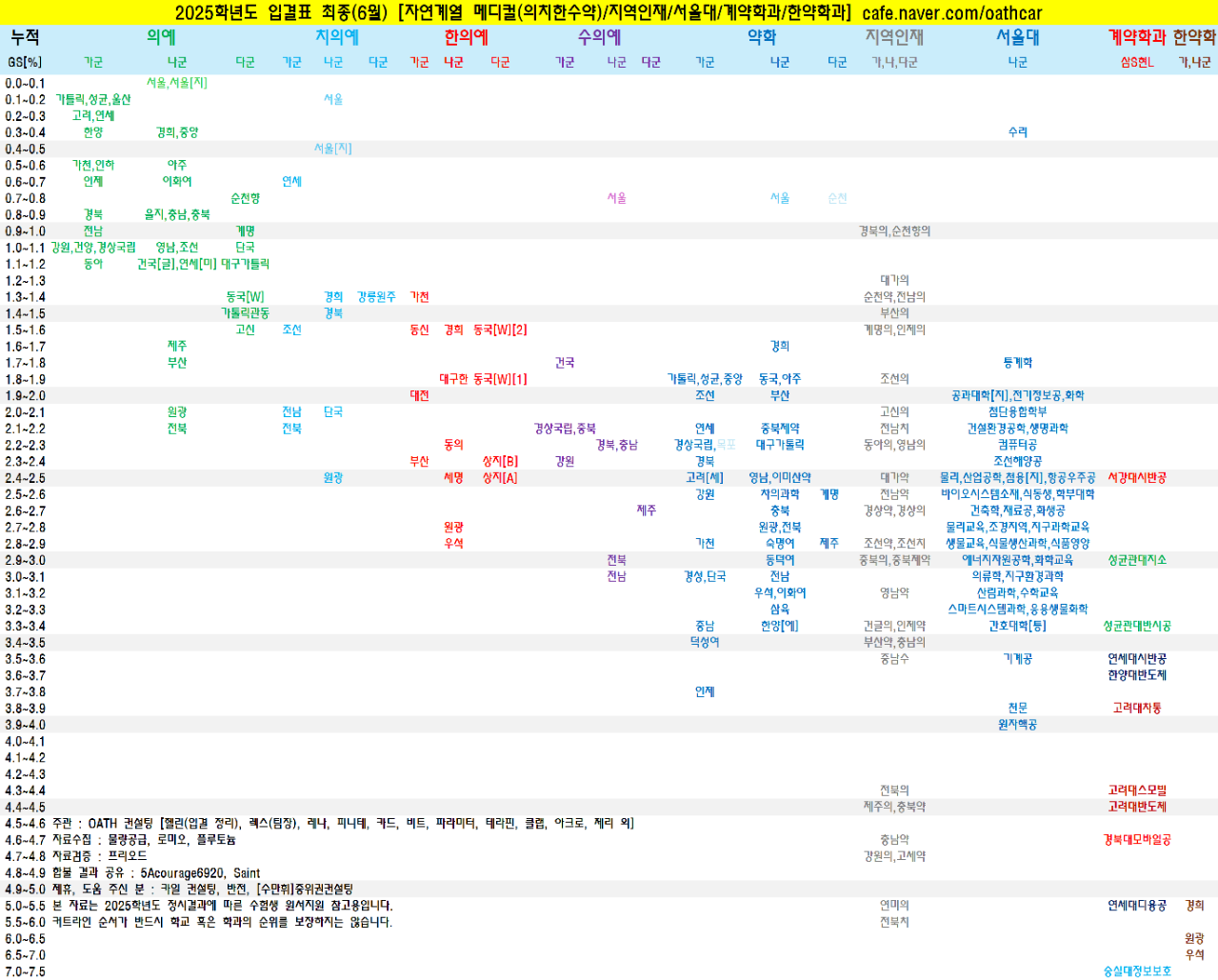Click the yellow title banner with cafe.naver.com/oathcar

tap(609, 12)
